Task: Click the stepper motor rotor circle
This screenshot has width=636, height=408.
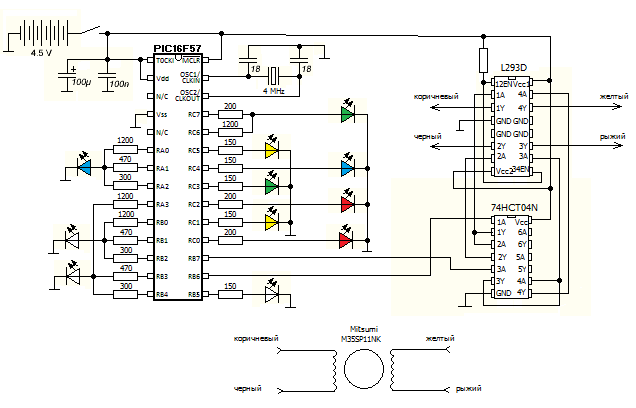Action: tap(364, 369)
